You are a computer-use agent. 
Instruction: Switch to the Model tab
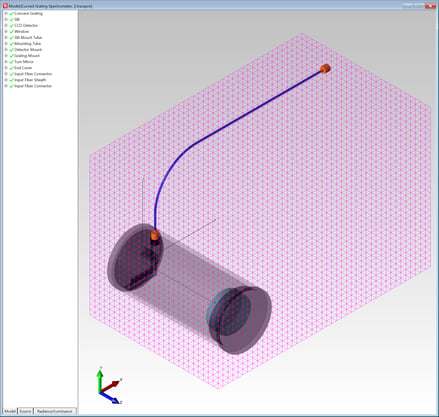[x=10, y=411]
